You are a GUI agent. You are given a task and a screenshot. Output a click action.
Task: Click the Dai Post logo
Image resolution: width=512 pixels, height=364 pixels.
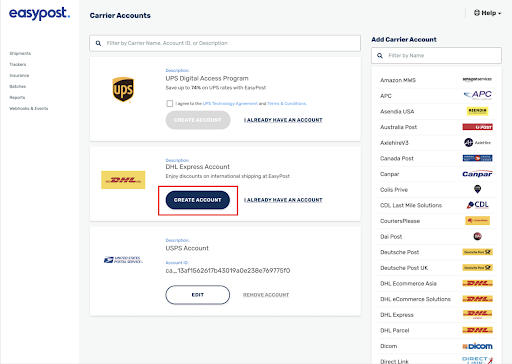477,236
